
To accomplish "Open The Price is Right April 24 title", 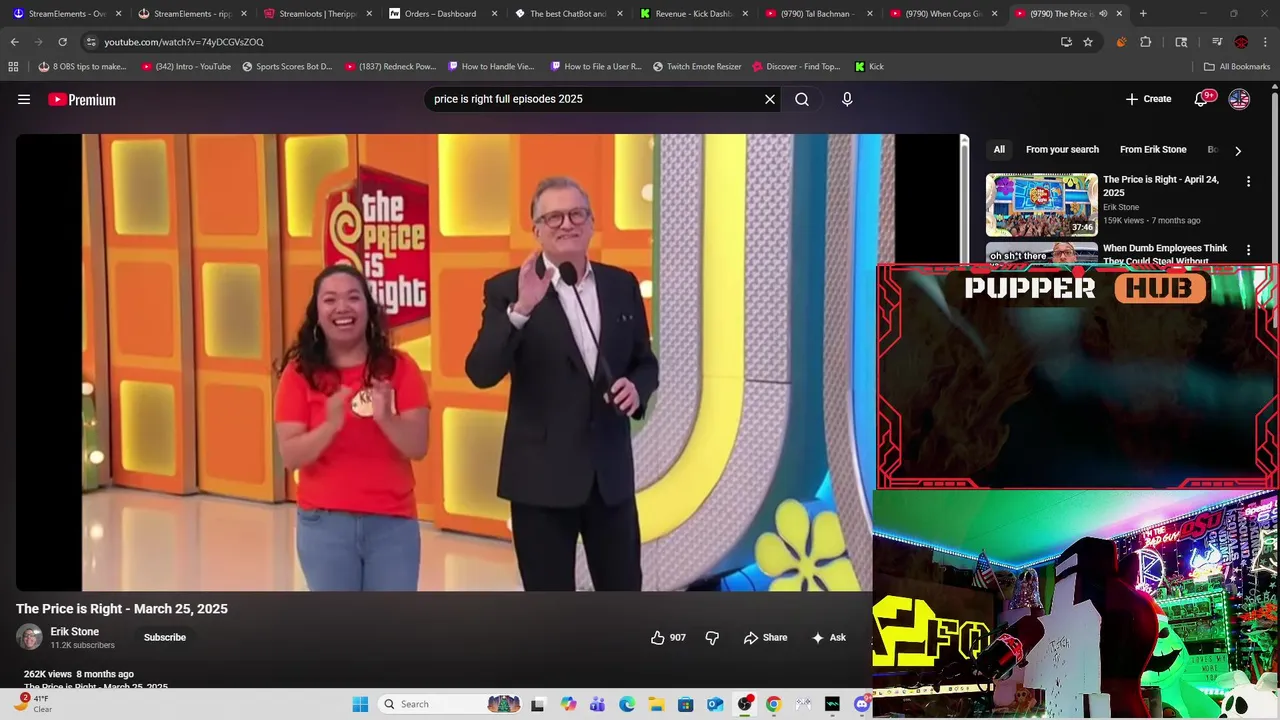I will [1160, 186].
